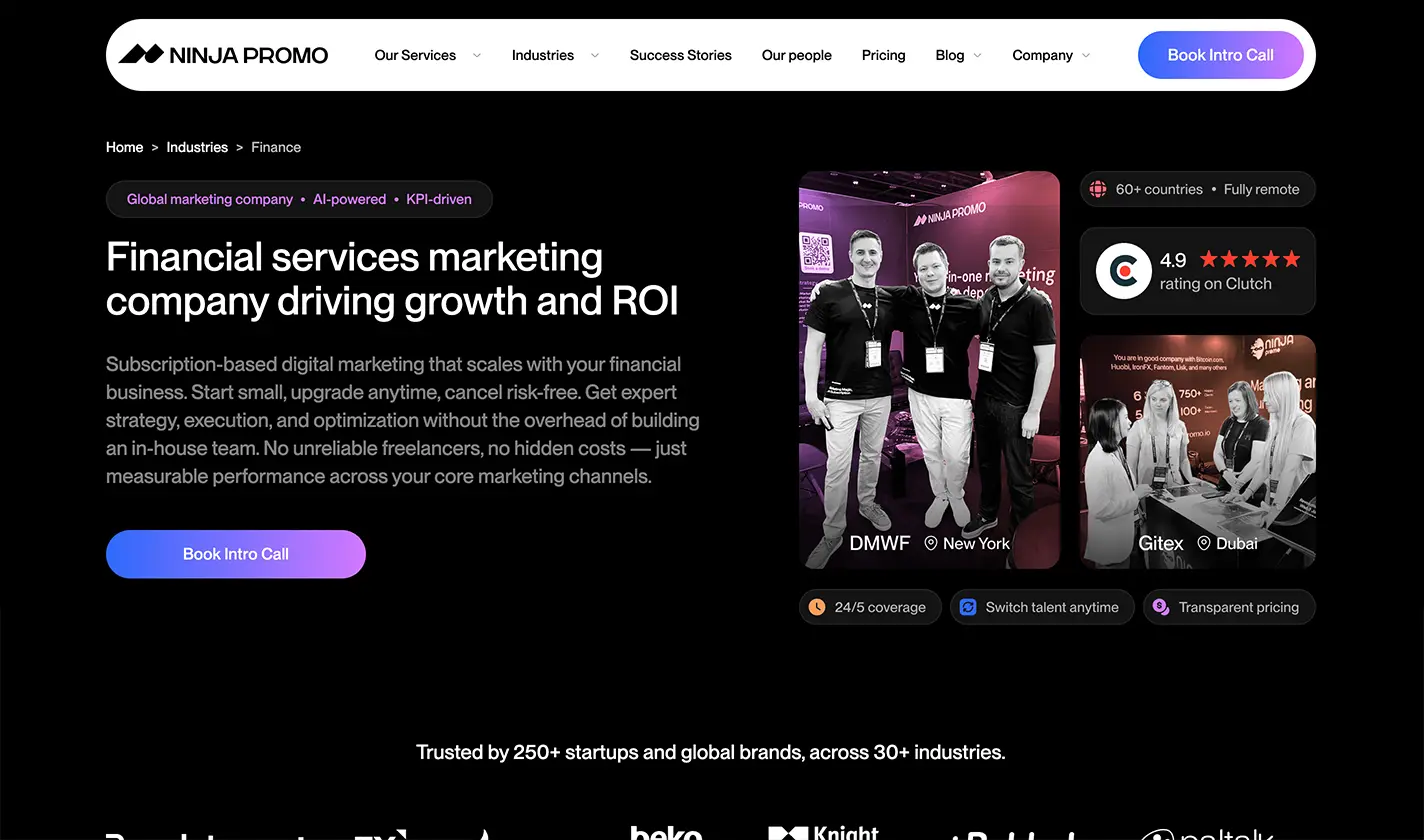1424x840 pixels.
Task: Open the Our people page
Action: pos(797,55)
